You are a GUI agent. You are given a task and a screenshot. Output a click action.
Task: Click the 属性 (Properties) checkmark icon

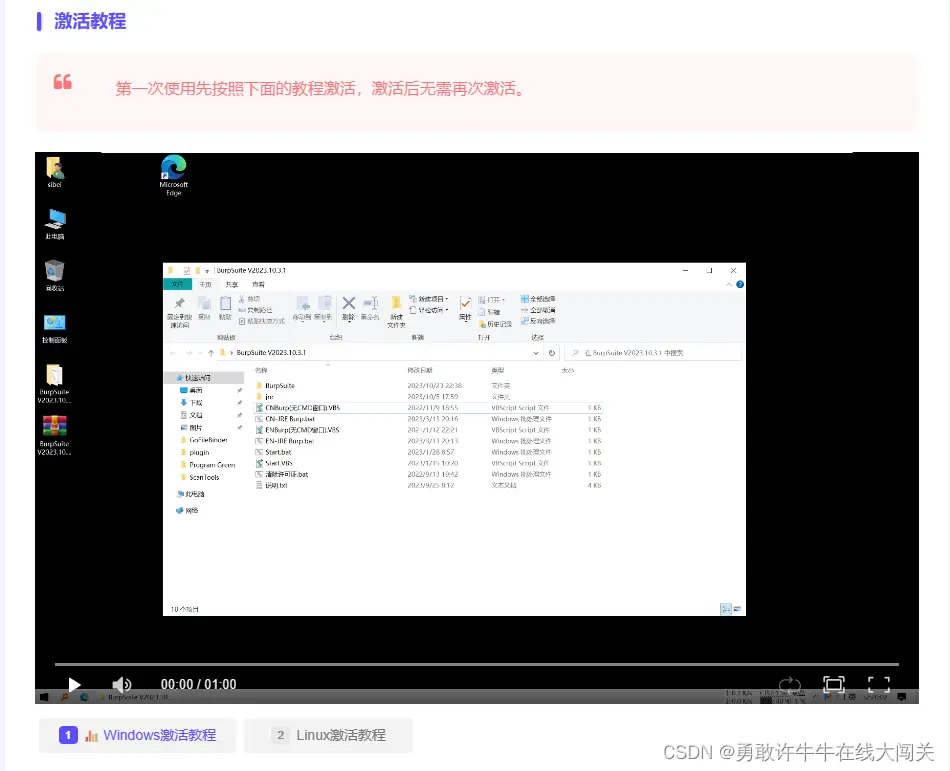(x=465, y=308)
